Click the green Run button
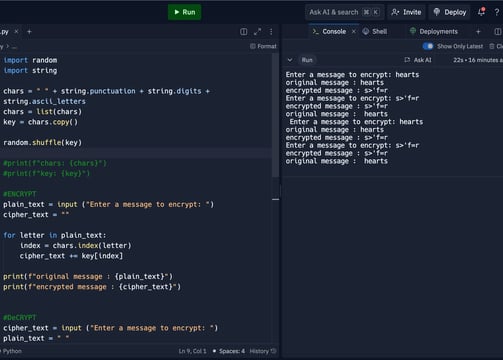The height and width of the screenshot is (360, 503). click(184, 12)
